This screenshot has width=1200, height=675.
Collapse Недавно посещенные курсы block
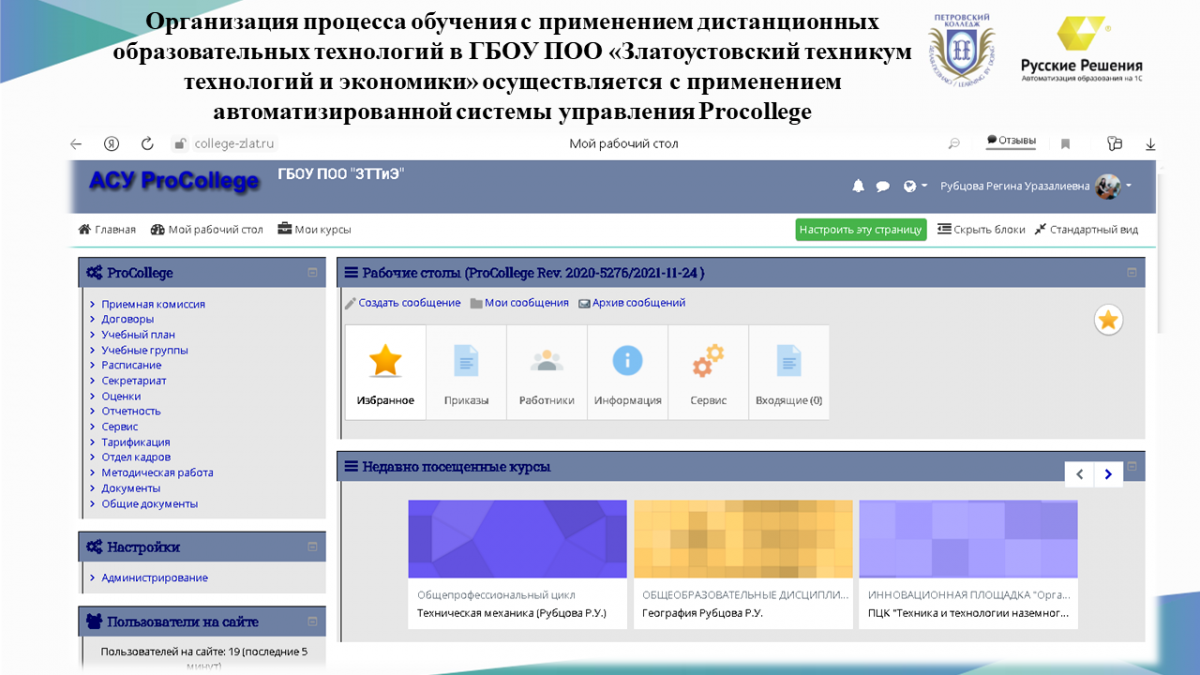coord(1132,466)
